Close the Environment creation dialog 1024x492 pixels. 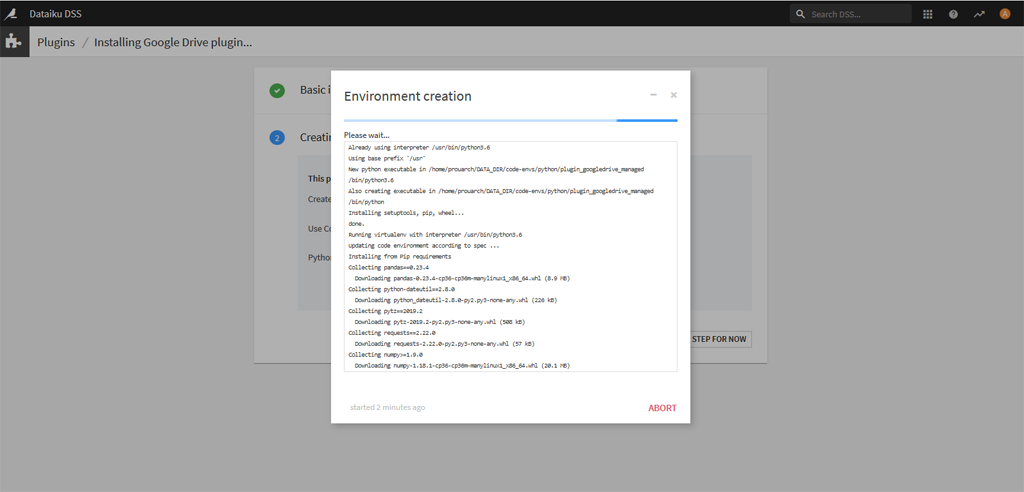click(674, 95)
